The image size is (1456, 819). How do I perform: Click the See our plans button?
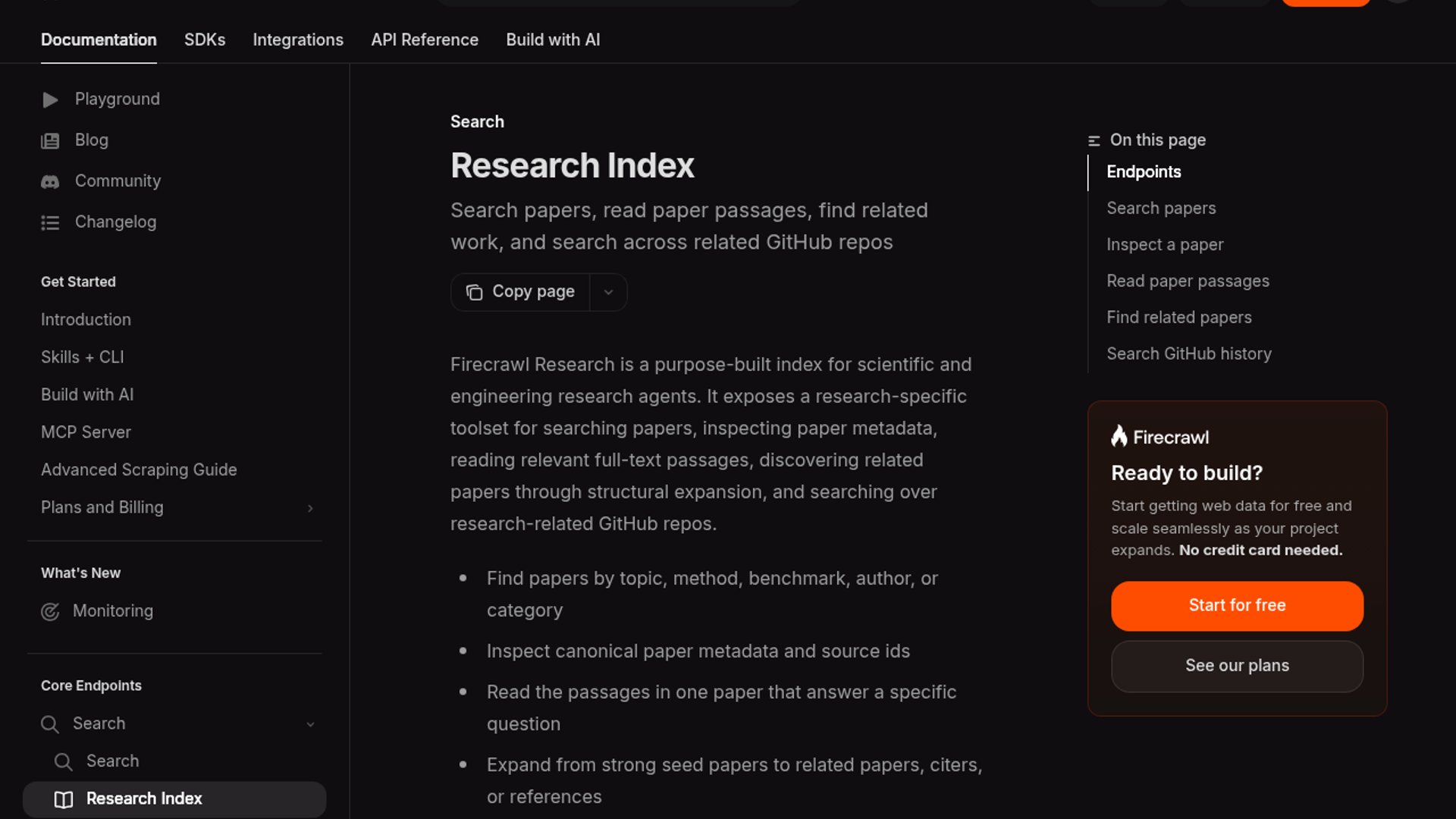point(1237,666)
